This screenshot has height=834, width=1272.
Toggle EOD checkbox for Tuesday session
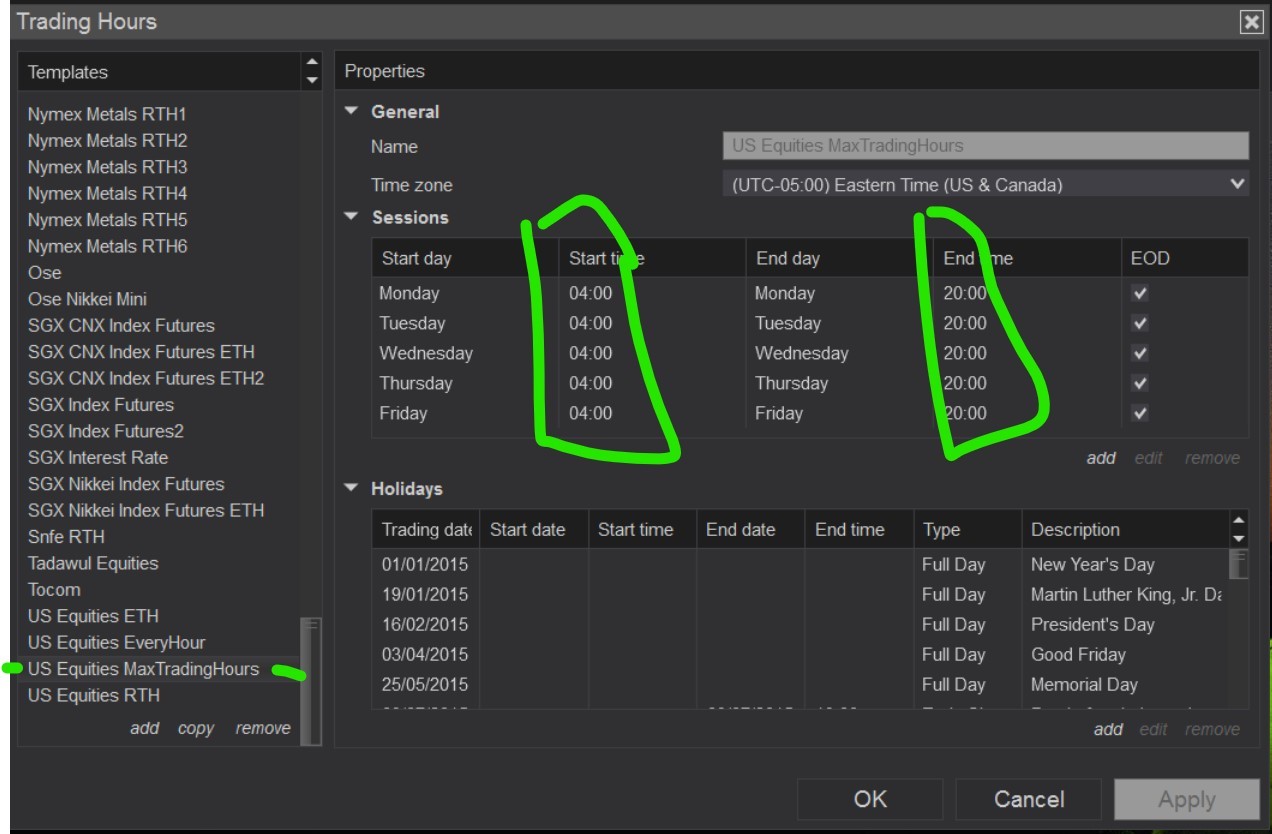click(1140, 323)
